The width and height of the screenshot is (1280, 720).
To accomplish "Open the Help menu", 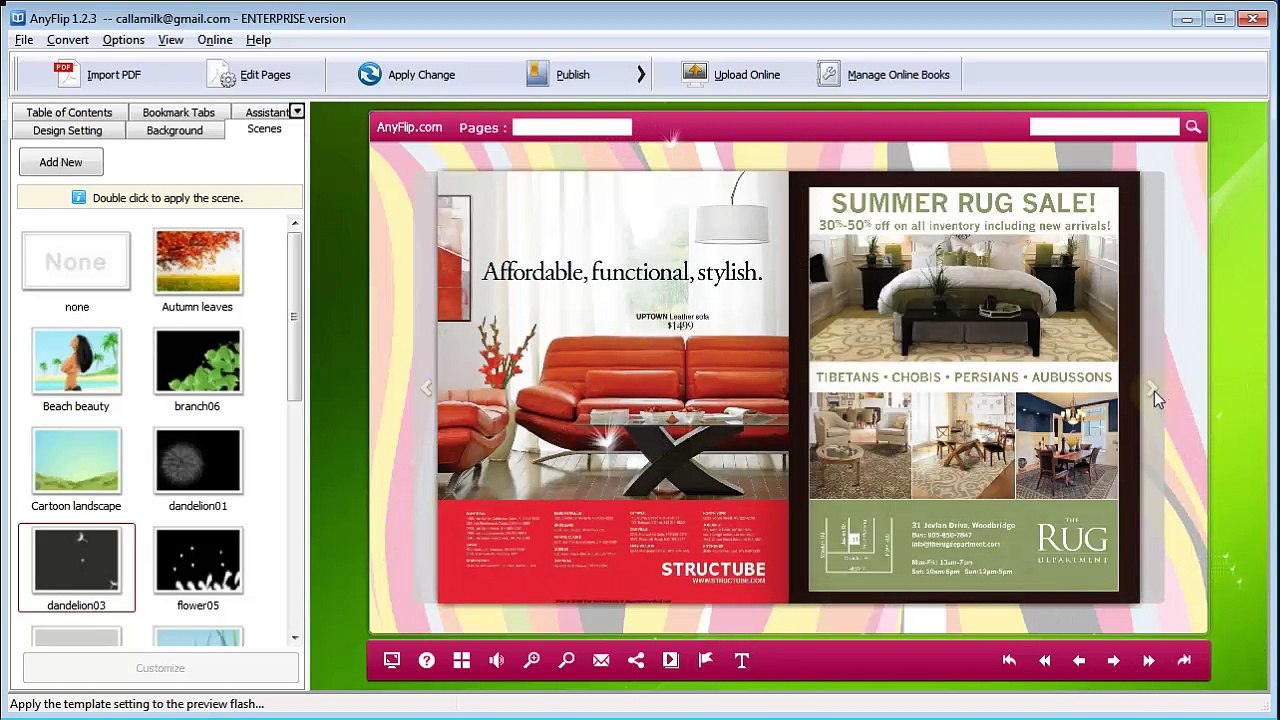I will point(258,40).
